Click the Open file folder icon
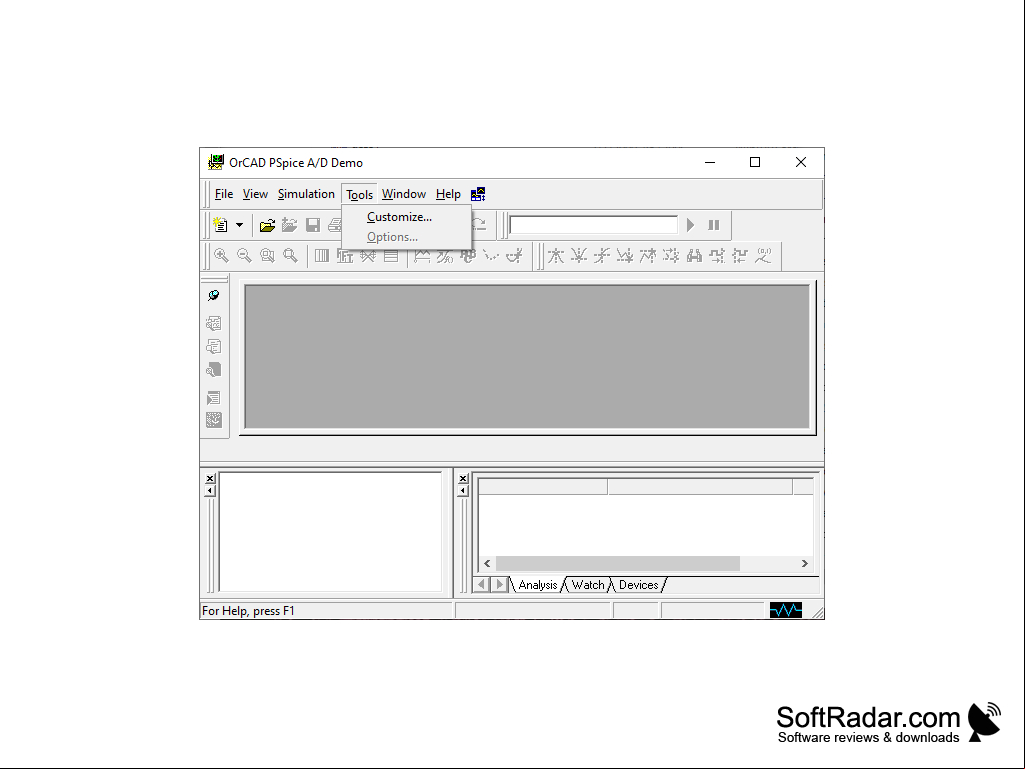Screen dimensions: 1025x769 pyautogui.click(x=267, y=226)
